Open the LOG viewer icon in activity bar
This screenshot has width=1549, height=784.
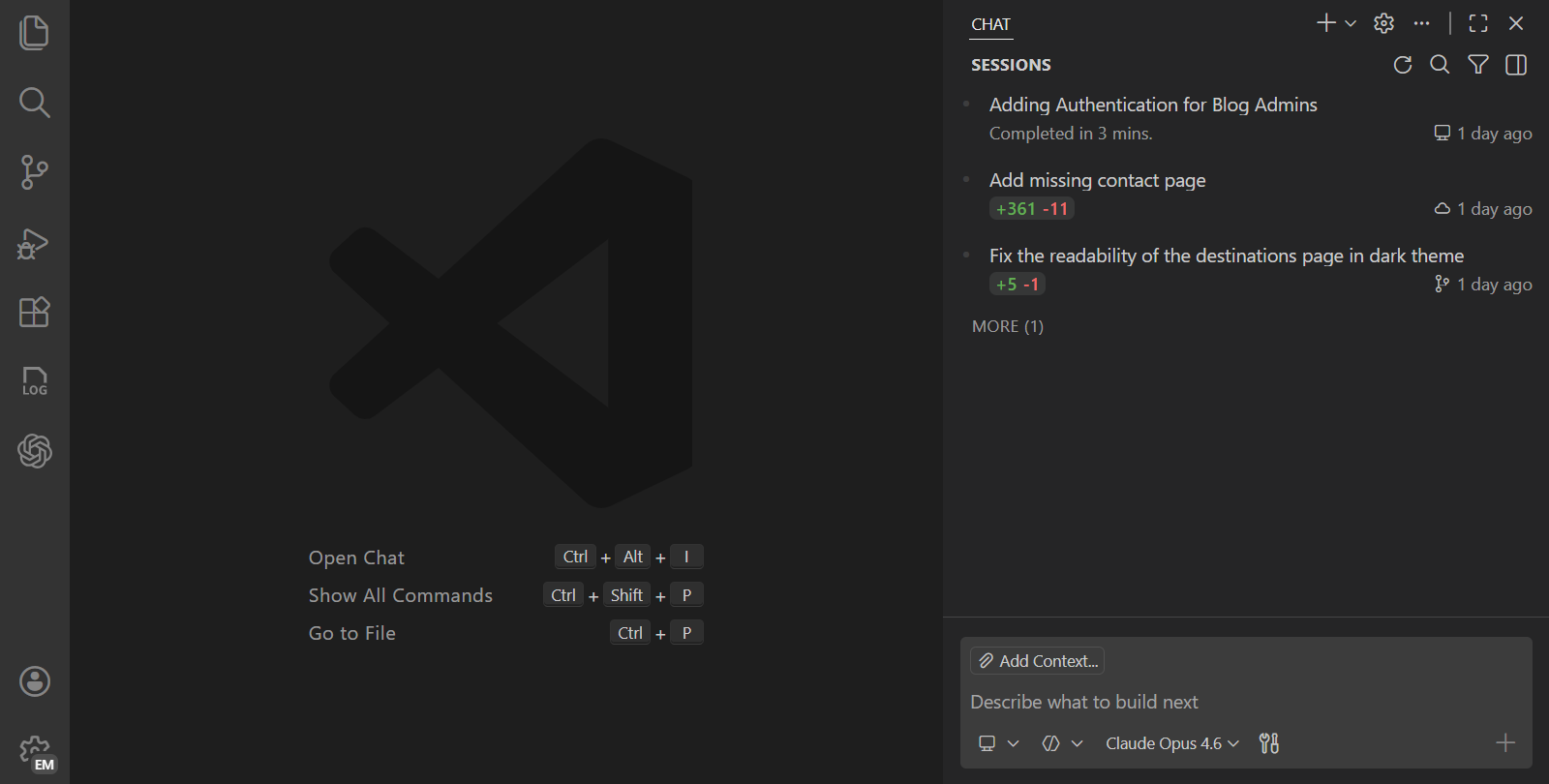35,381
